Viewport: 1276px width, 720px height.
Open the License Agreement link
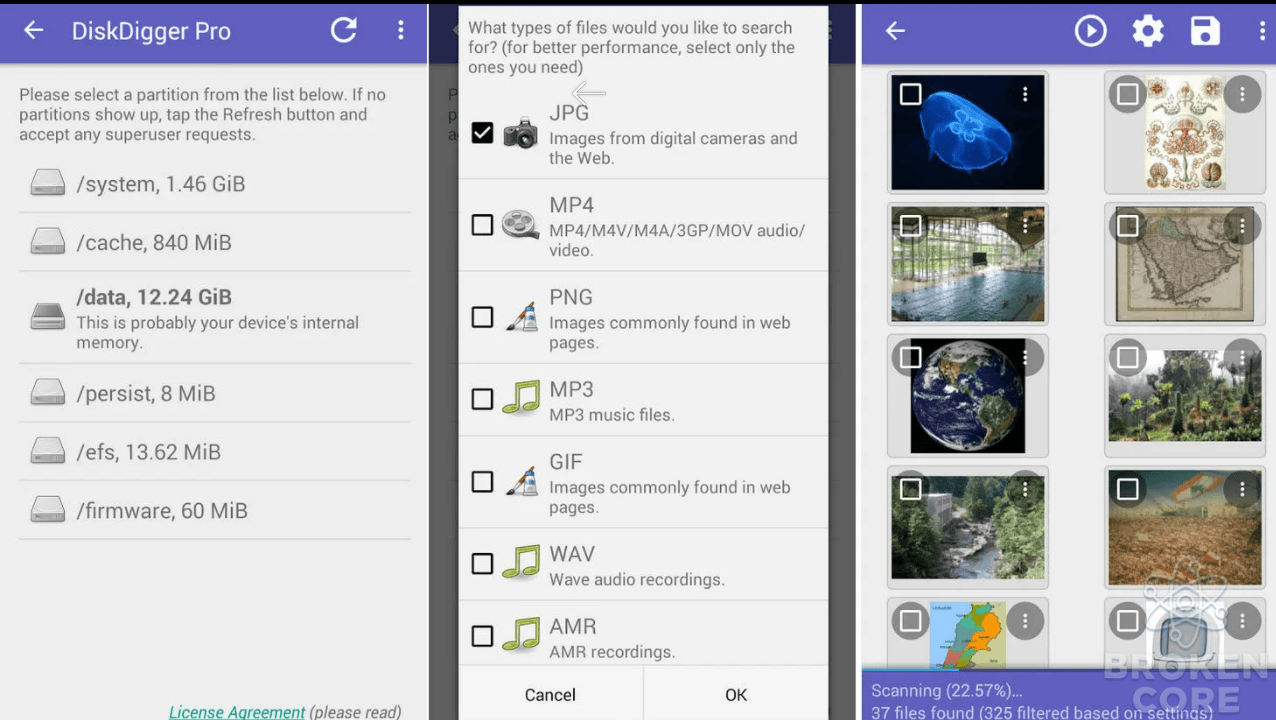click(x=237, y=712)
